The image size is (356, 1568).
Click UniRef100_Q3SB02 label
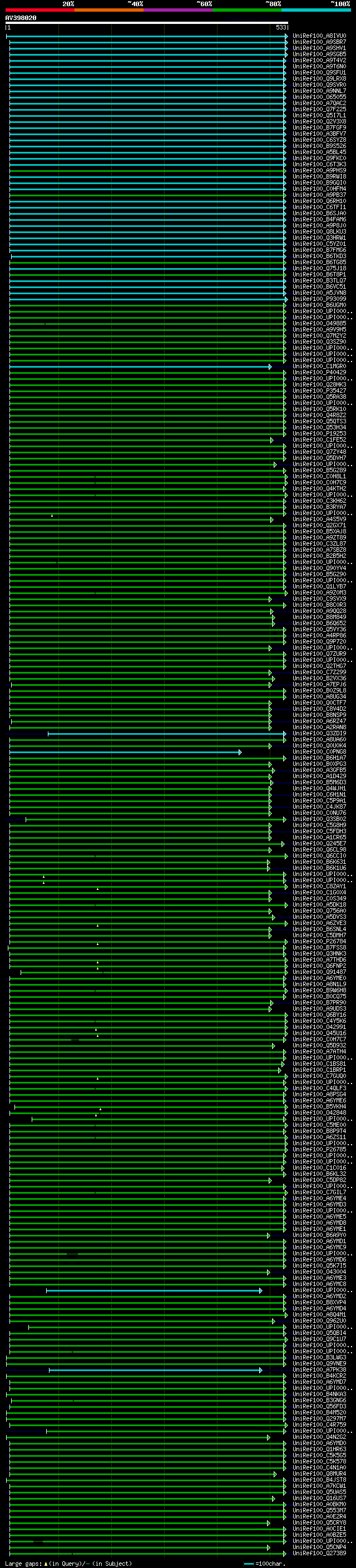pyautogui.click(x=319, y=819)
